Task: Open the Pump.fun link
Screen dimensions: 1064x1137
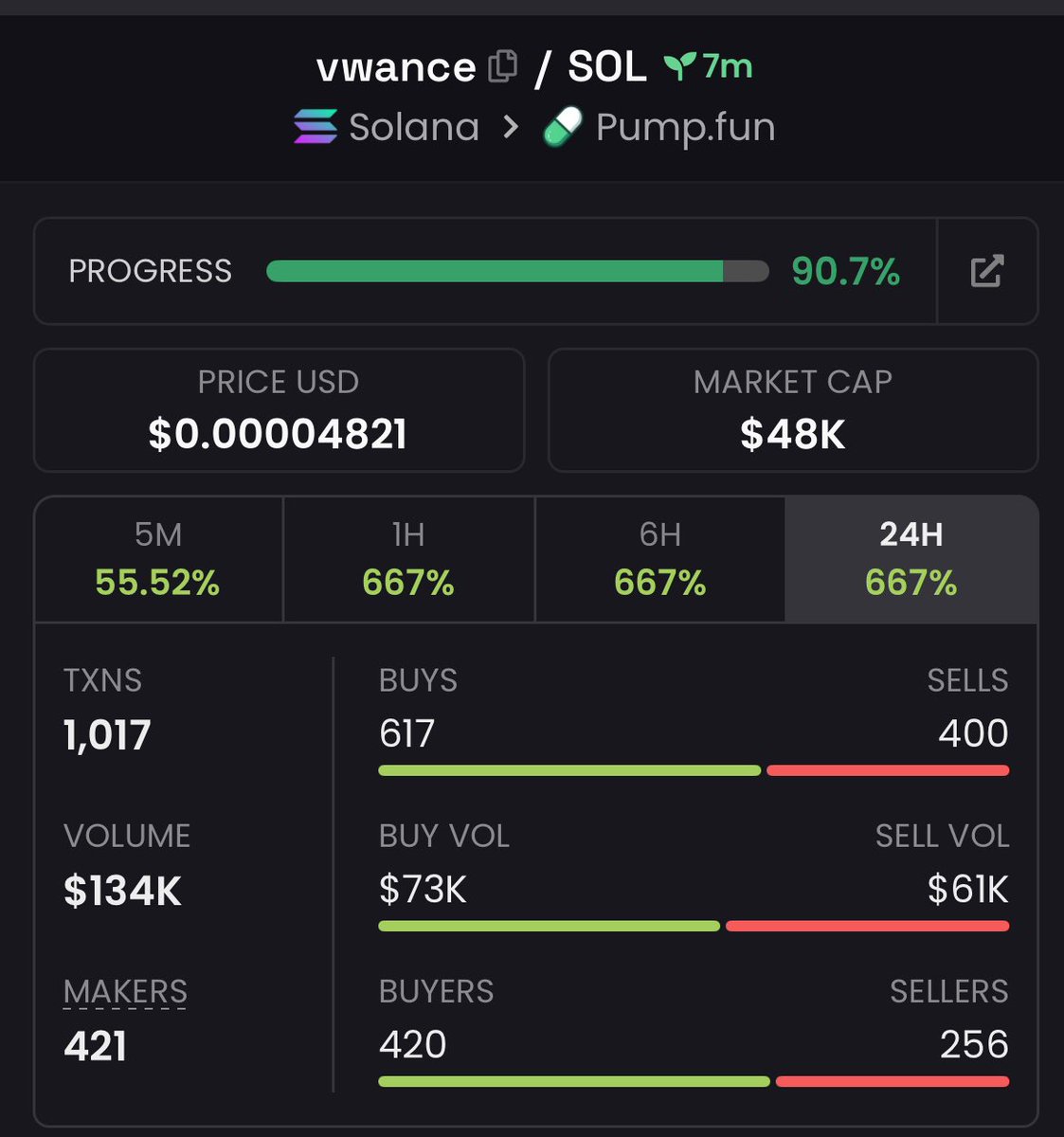Action: click(x=685, y=127)
